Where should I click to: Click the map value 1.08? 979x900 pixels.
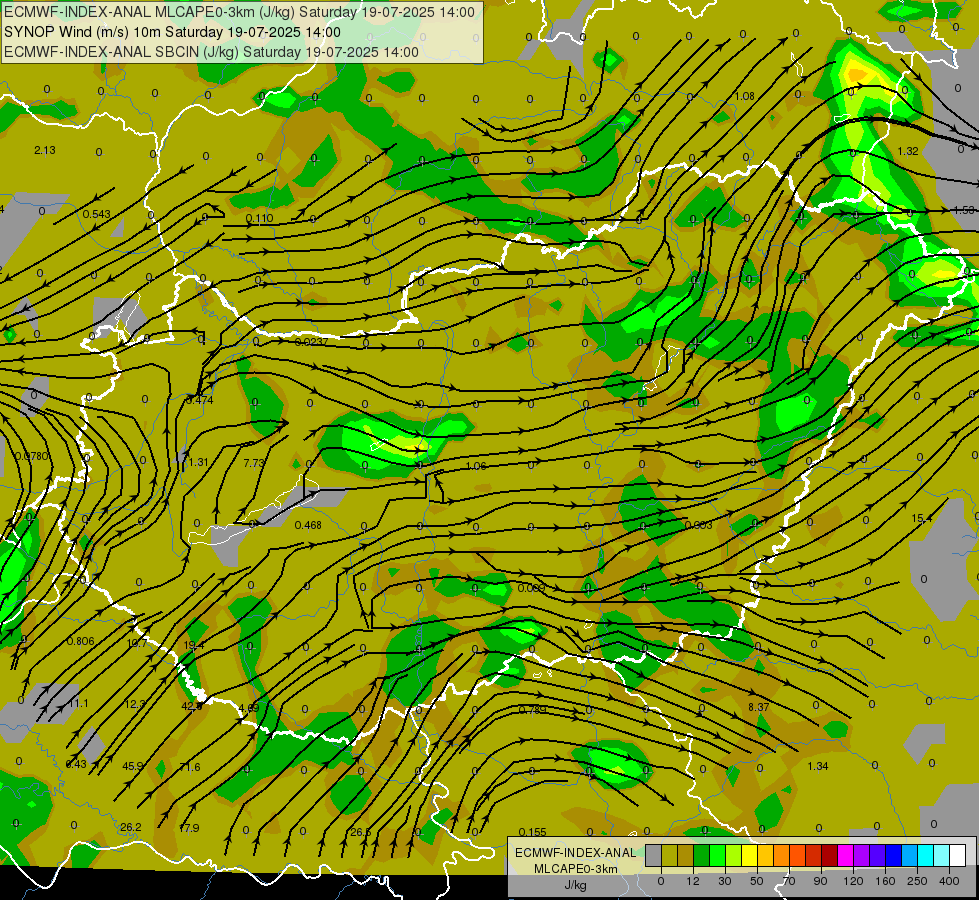(744, 96)
